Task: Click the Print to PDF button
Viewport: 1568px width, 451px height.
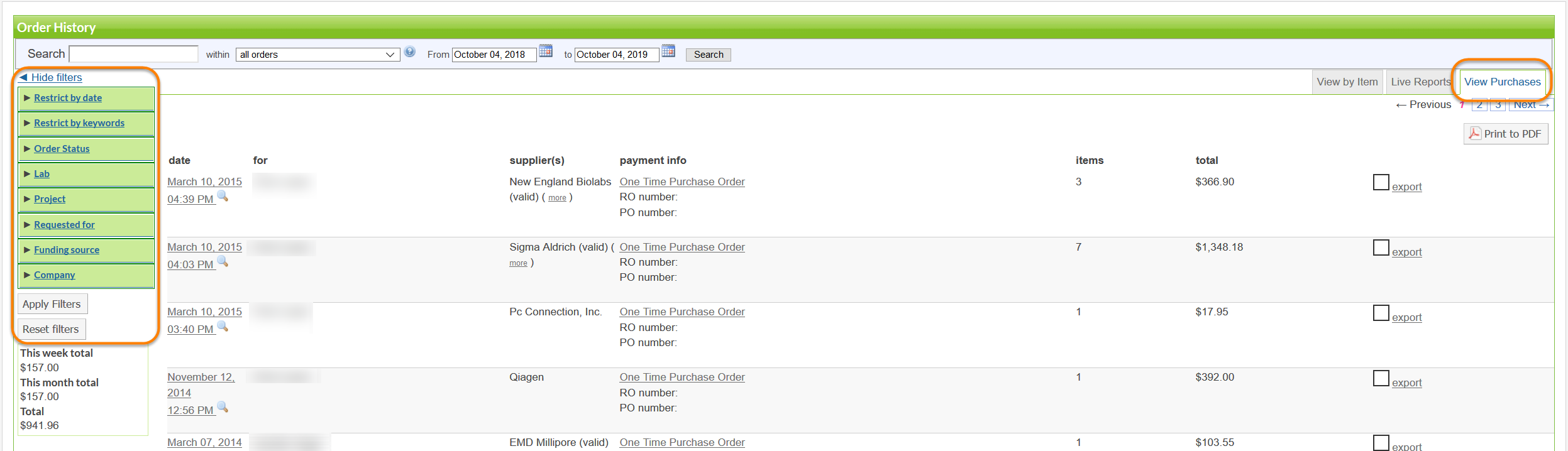Action: coord(1506,134)
